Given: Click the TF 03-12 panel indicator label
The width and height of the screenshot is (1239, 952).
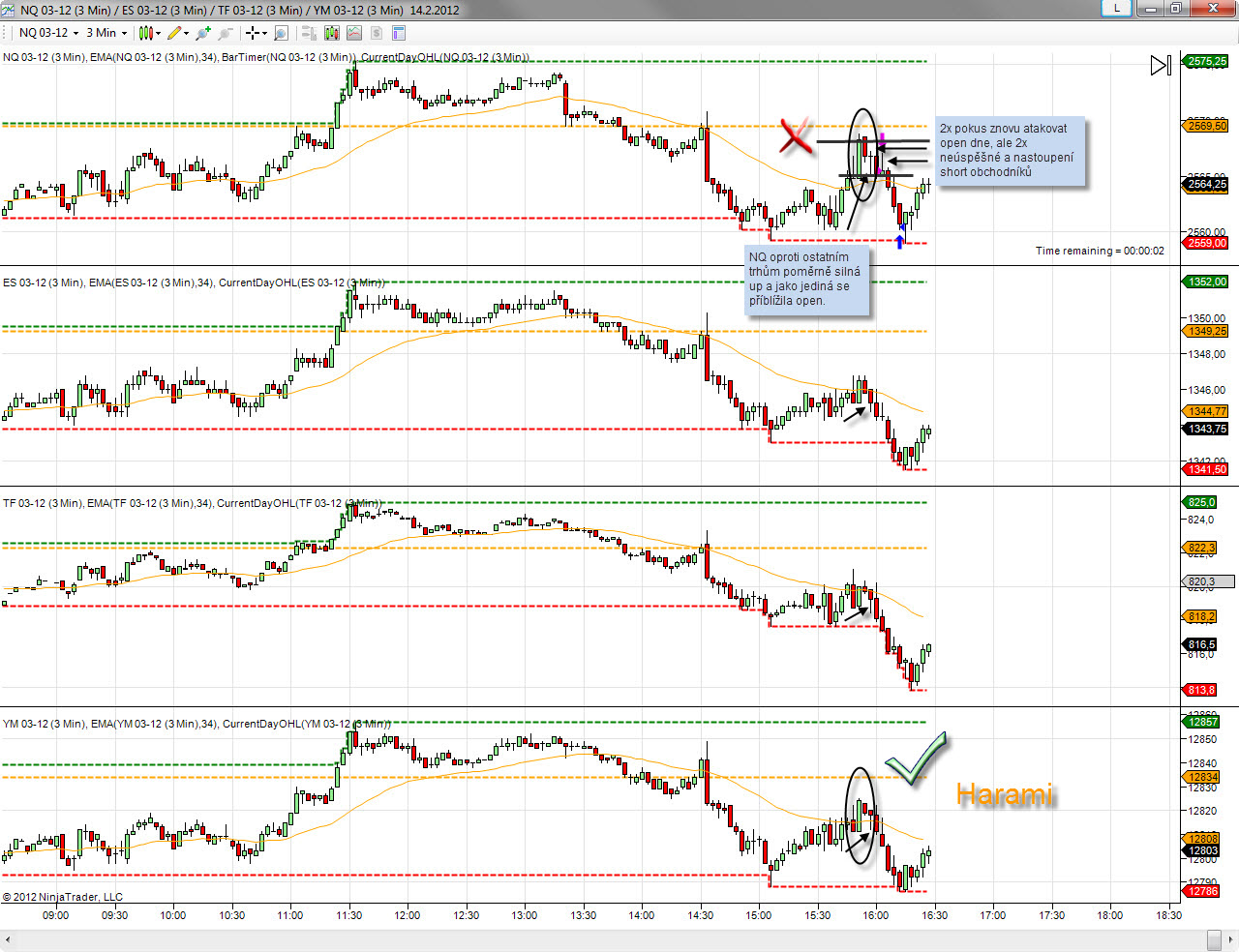Looking at the screenshot, I should 192,503.
